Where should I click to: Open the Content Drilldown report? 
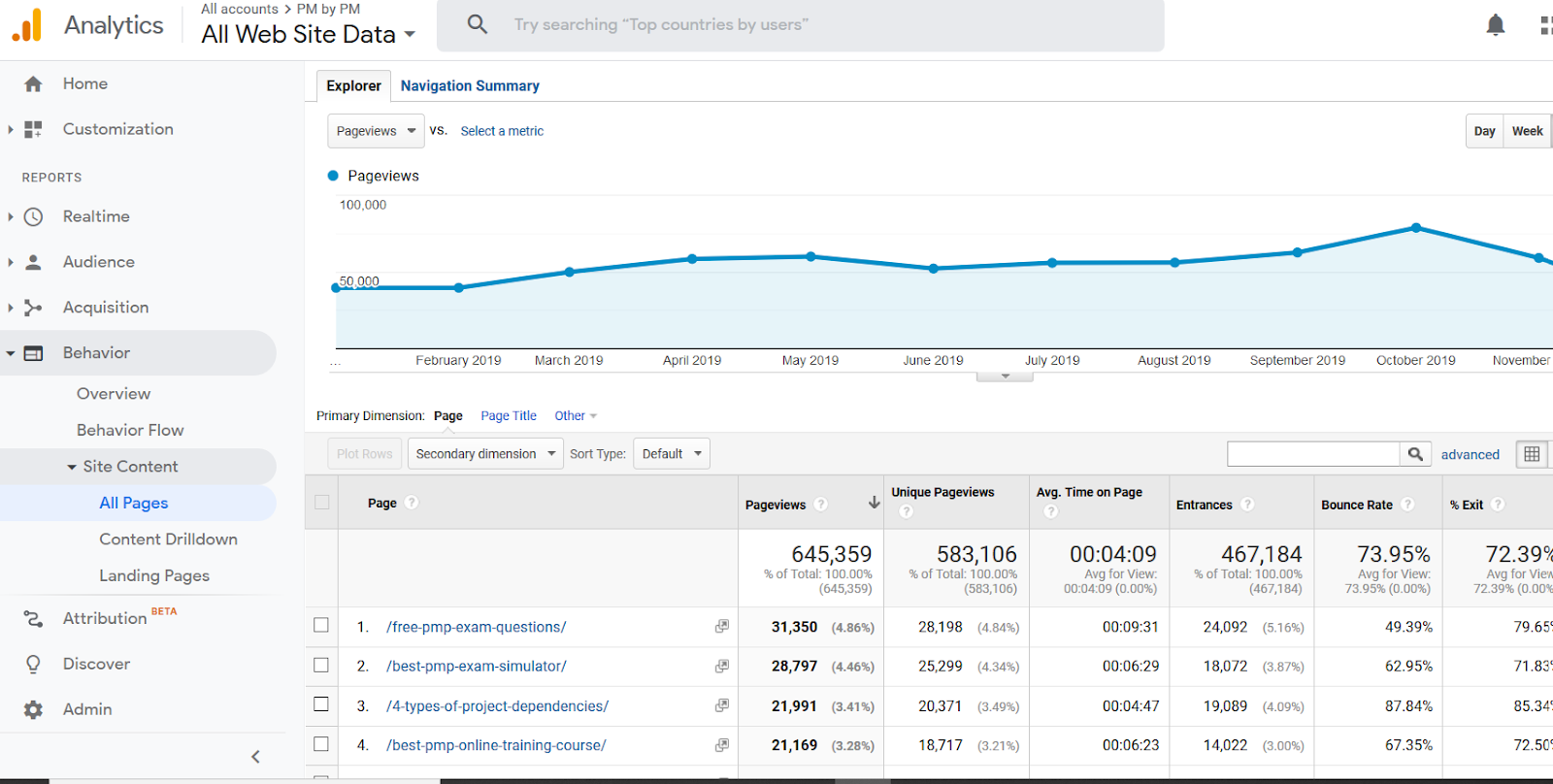(168, 539)
